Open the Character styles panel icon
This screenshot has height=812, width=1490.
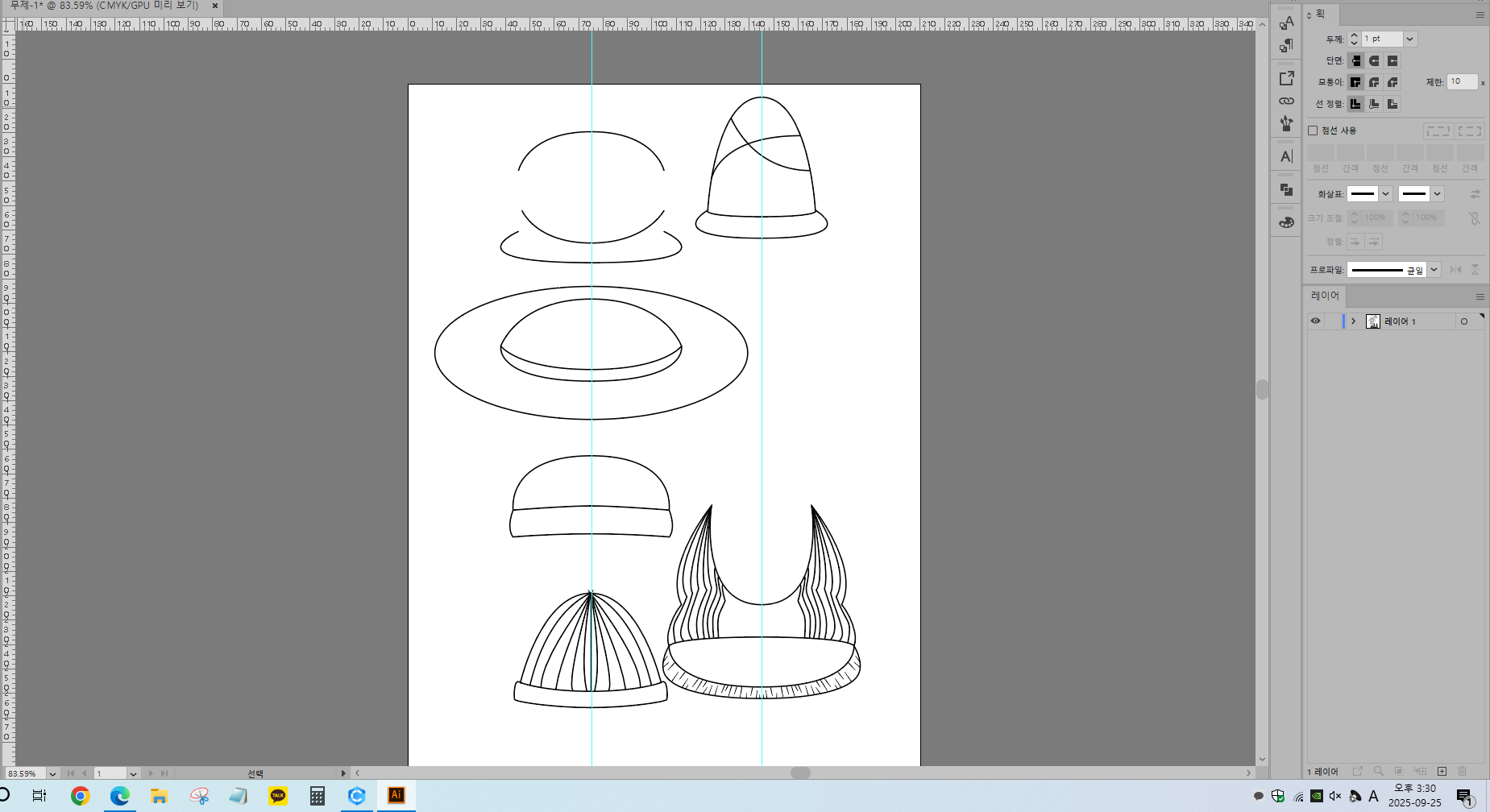[1286, 23]
